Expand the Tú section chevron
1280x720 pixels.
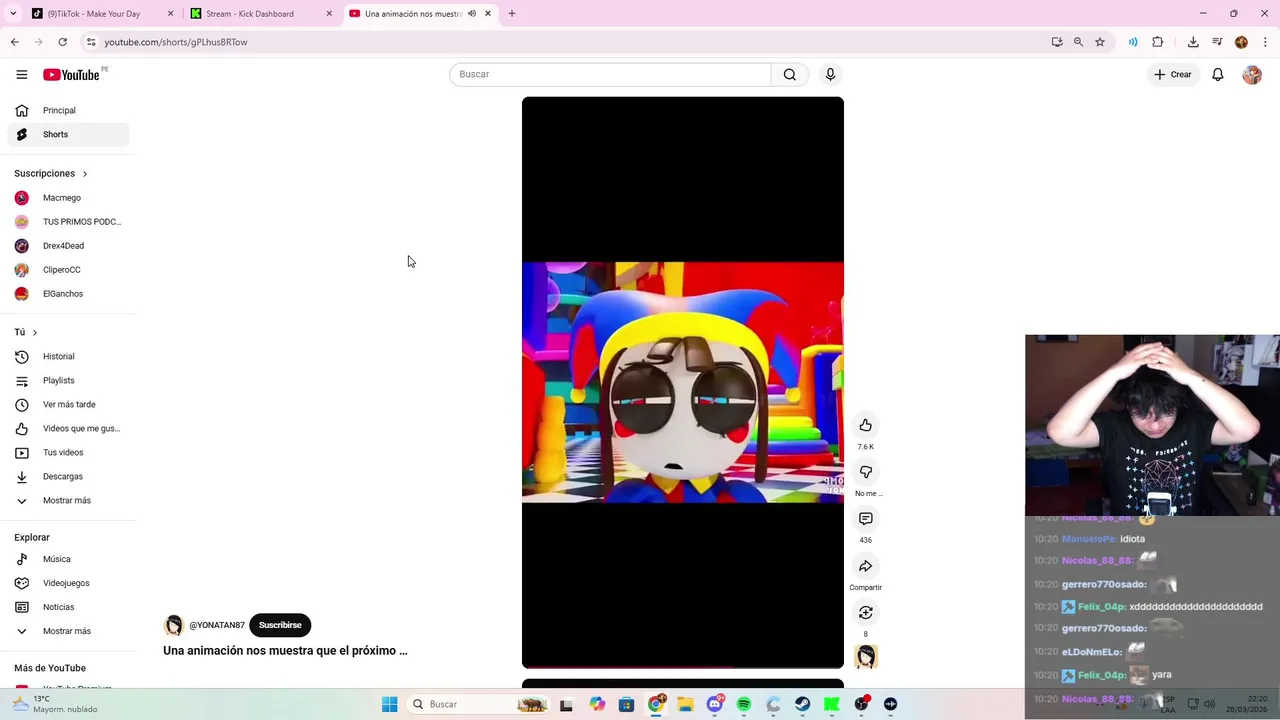pos(35,332)
